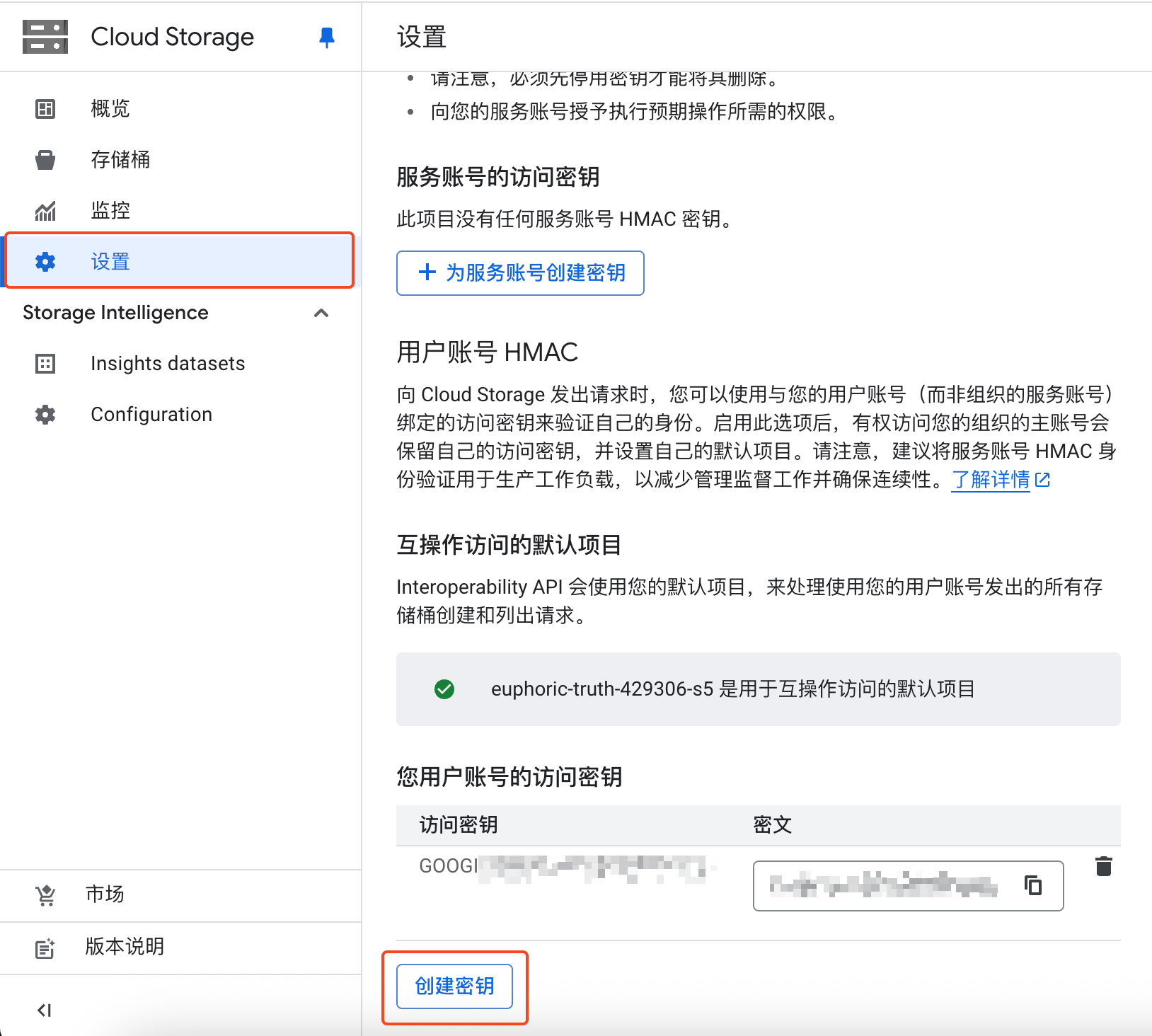This screenshot has width=1152, height=1036.
Task: Click the blurred secret text field
Action: tap(883, 885)
